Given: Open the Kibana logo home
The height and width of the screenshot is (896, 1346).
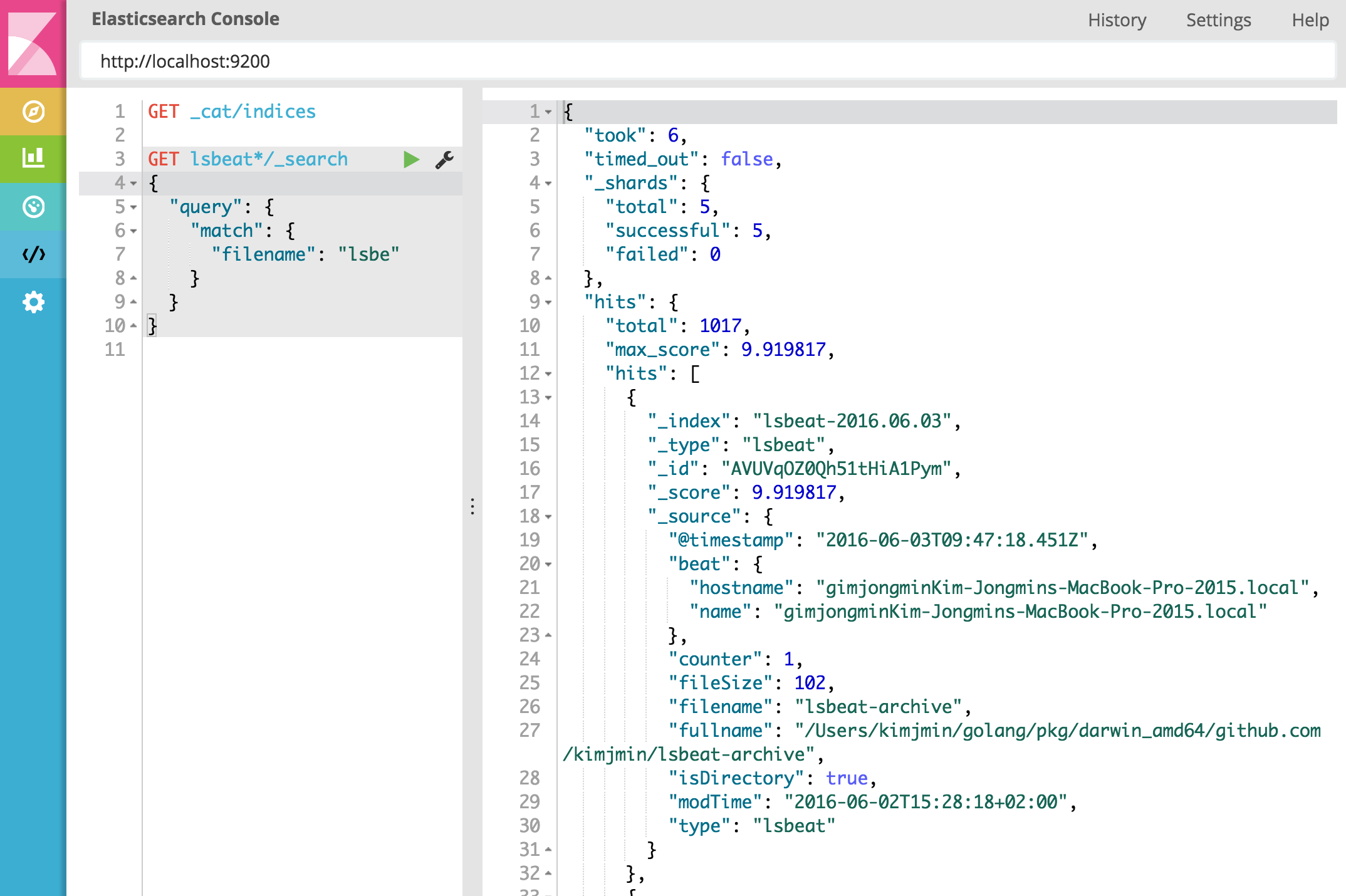Looking at the screenshot, I should tap(33, 44).
